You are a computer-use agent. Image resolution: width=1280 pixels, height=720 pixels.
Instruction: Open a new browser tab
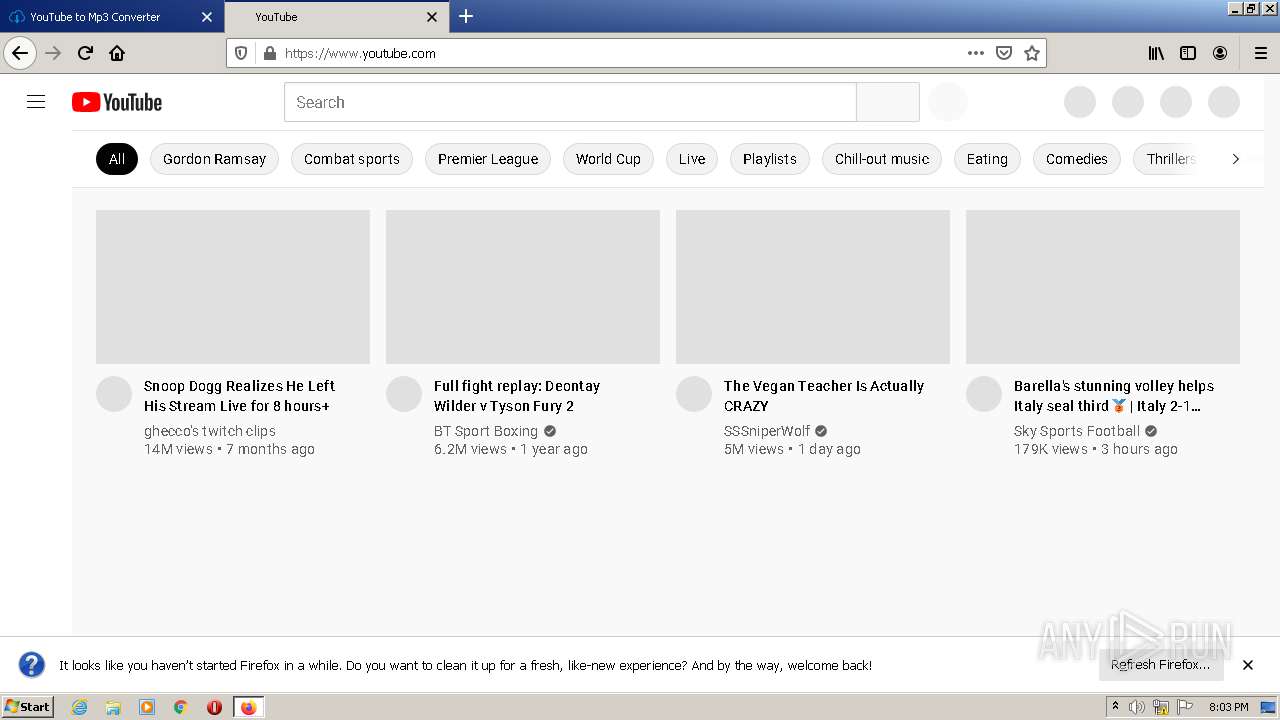466,16
